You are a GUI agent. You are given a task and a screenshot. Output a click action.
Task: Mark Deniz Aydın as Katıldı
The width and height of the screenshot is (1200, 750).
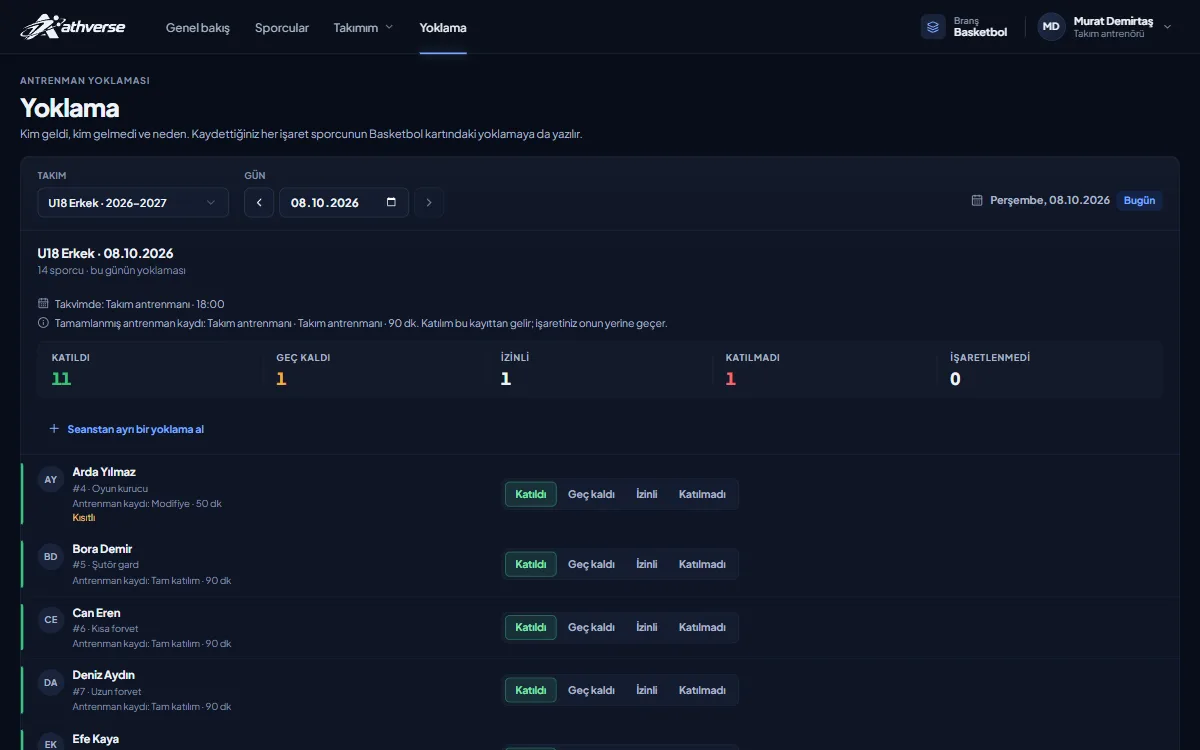(x=531, y=690)
